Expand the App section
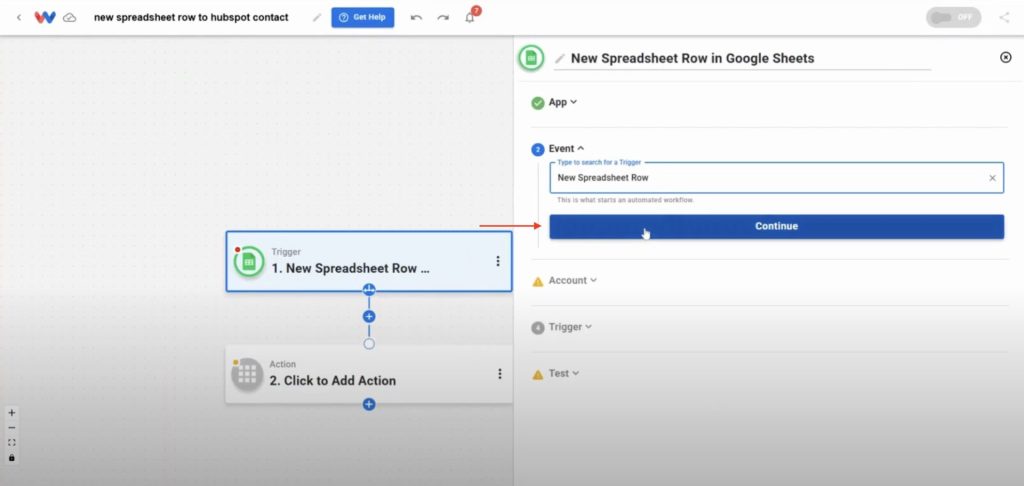This screenshot has width=1024, height=486. 562,103
